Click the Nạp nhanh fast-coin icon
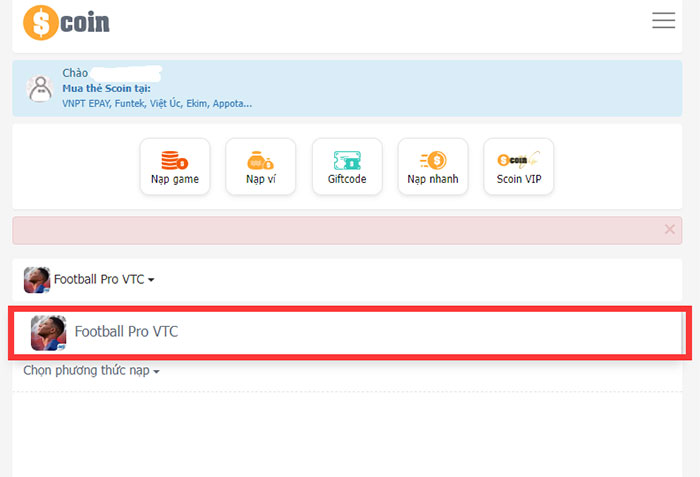The height and width of the screenshot is (477, 700). click(433, 160)
